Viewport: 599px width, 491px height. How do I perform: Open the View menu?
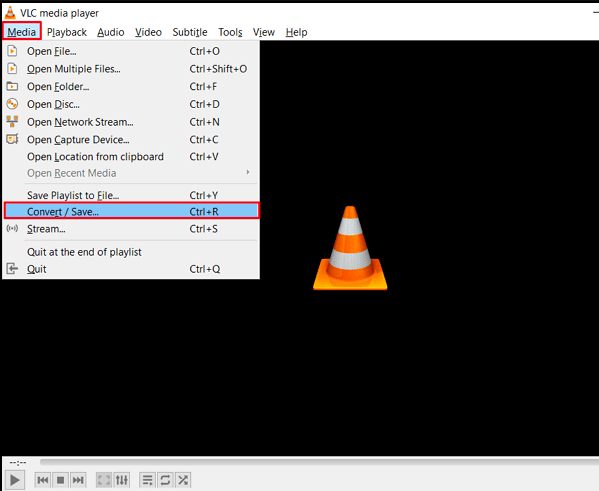pos(264,32)
